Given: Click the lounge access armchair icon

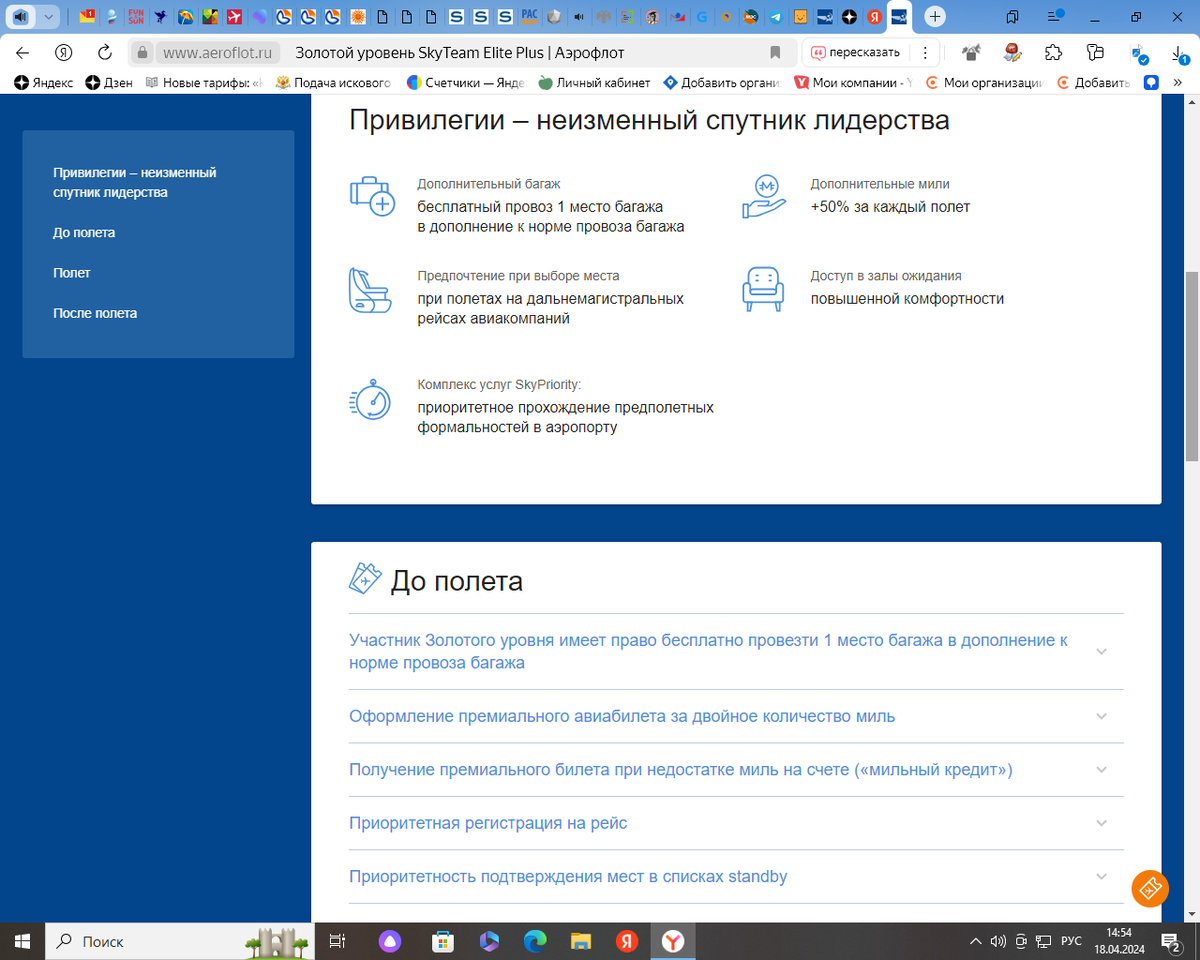Looking at the screenshot, I should point(762,289).
